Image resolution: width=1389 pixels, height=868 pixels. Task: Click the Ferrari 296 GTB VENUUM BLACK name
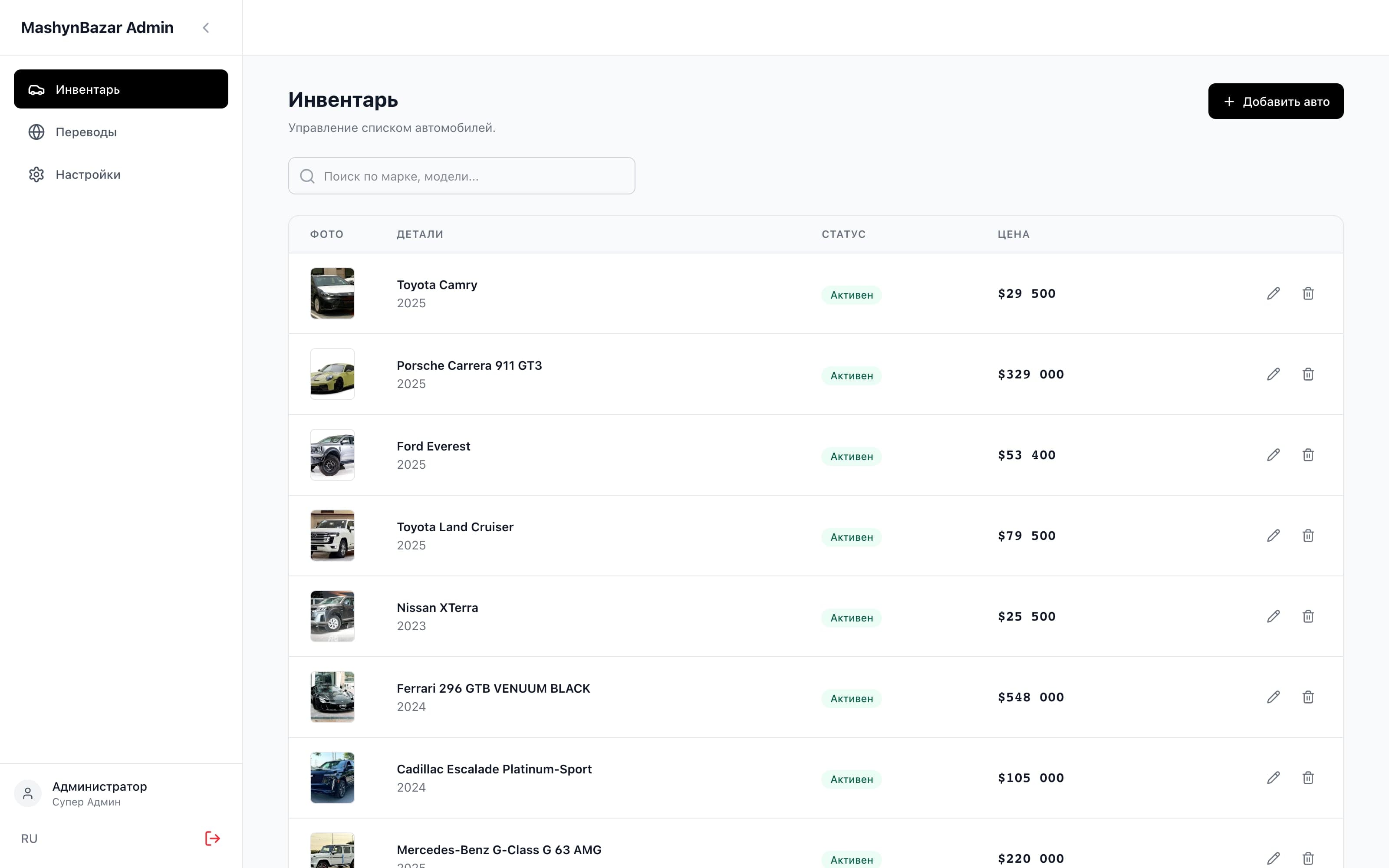494,688
